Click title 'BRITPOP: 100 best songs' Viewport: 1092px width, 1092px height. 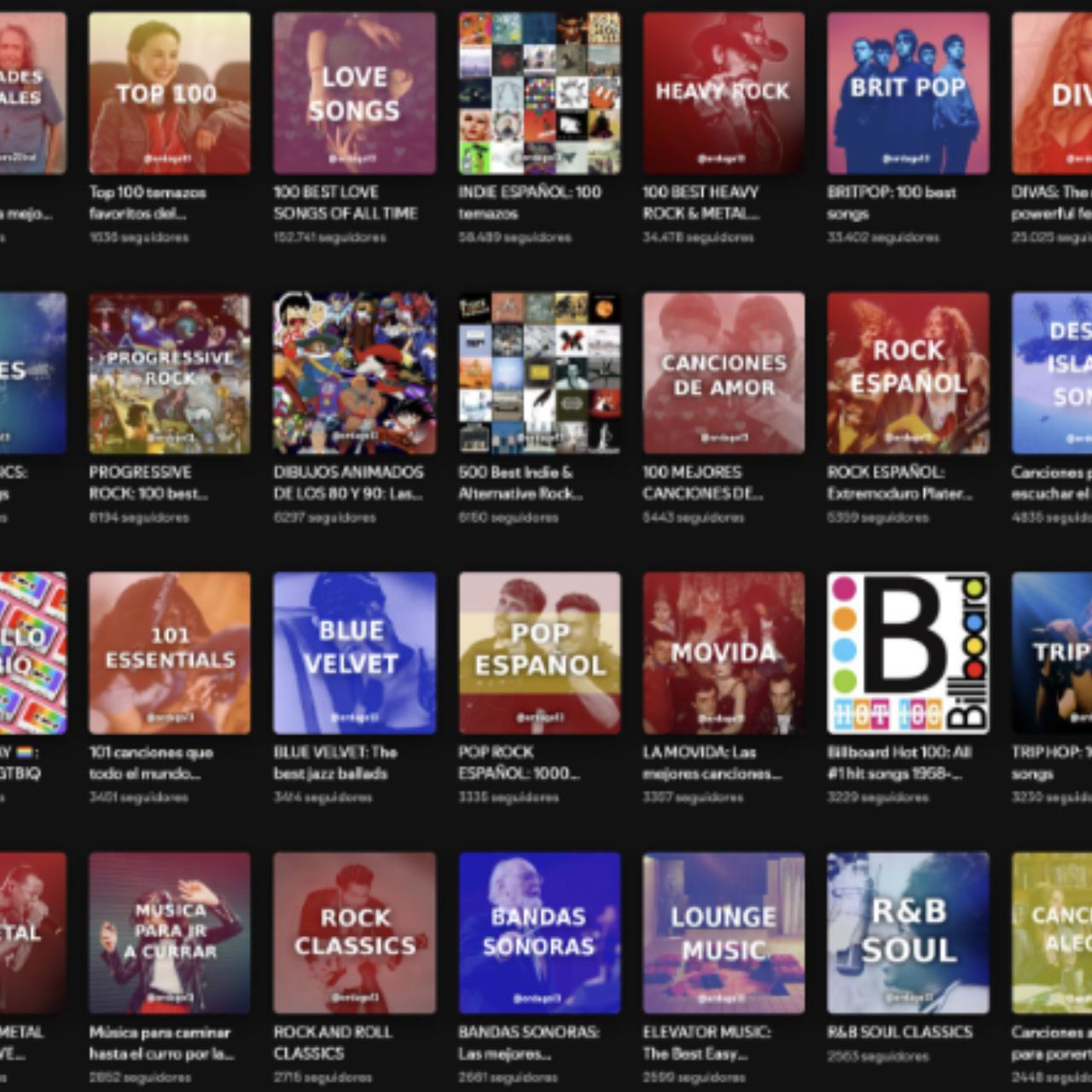click(x=892, y=203)
